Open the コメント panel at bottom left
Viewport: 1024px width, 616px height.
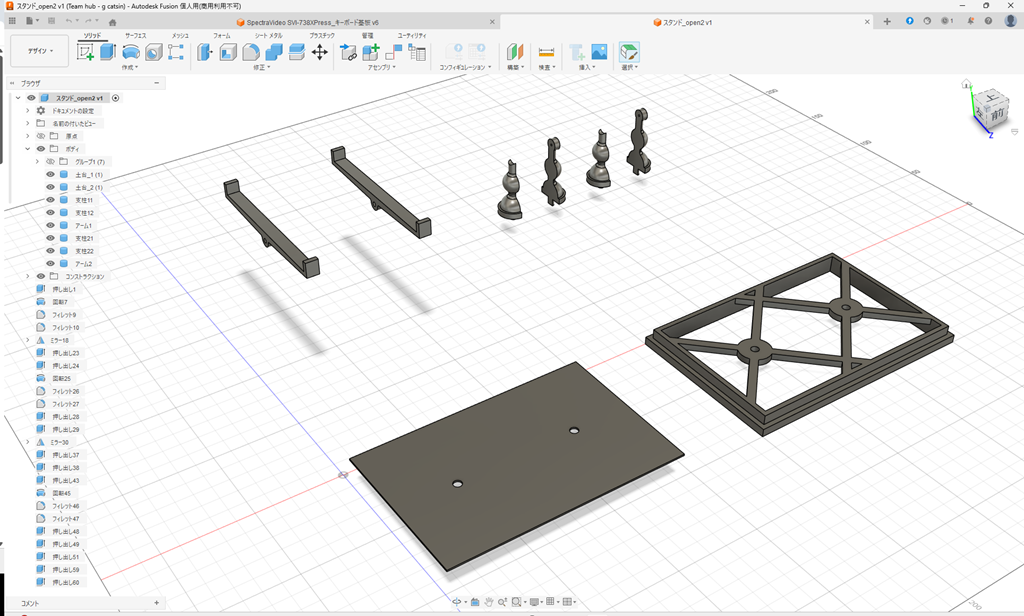(x=28, y=604)
